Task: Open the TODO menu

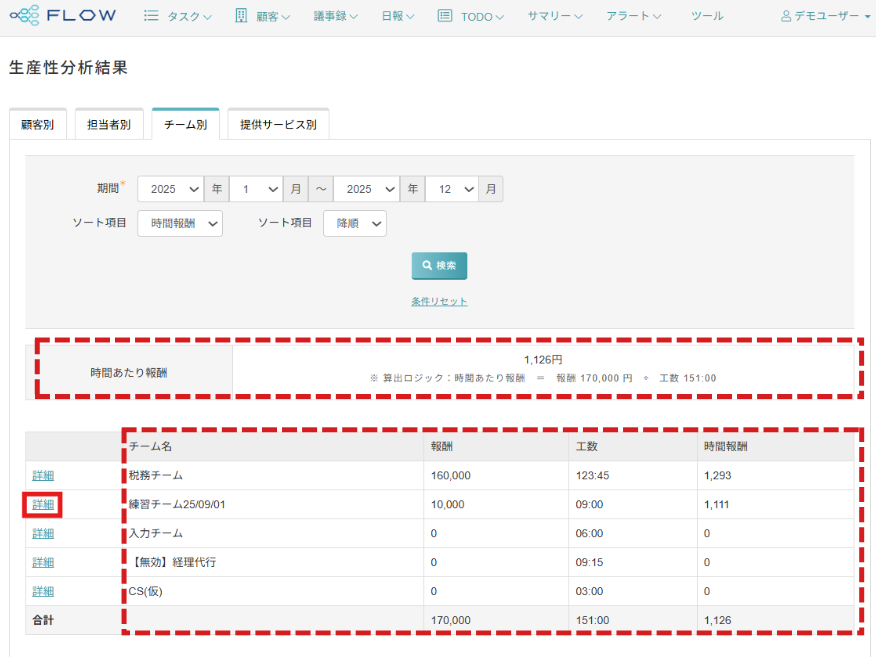Action: click(x=470, y=17)
